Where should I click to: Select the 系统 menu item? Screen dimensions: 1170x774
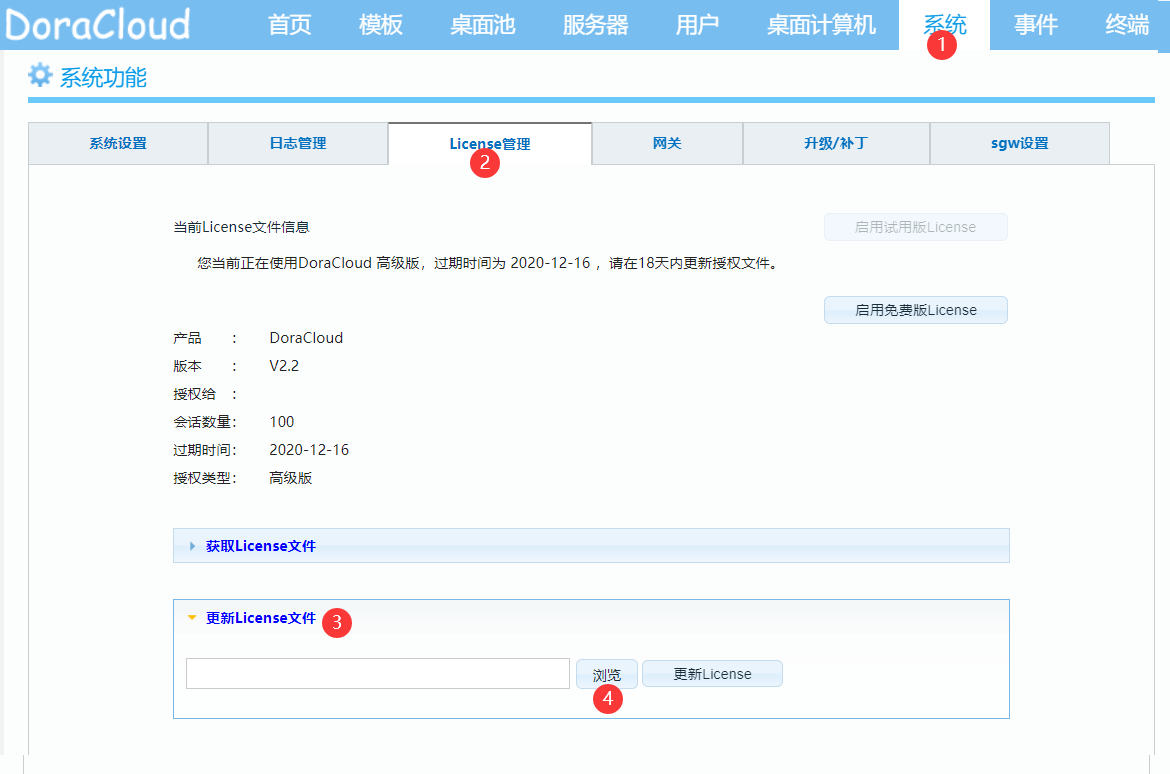pos(945,25)
